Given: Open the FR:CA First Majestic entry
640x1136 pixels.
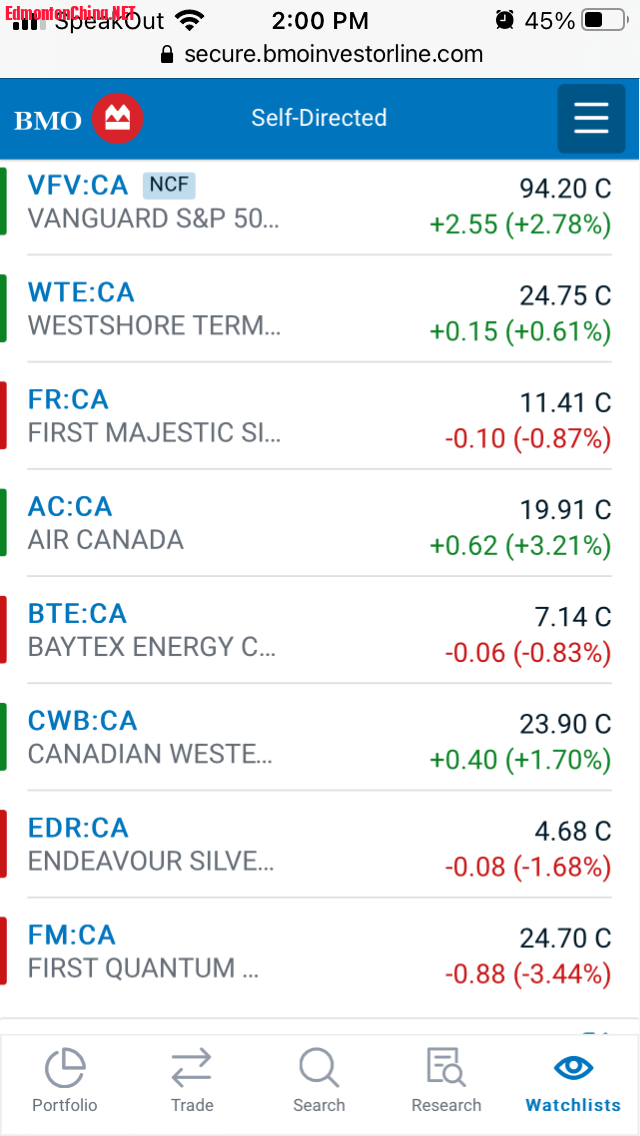Looking at the screenshot, I should tap(68, 400).
